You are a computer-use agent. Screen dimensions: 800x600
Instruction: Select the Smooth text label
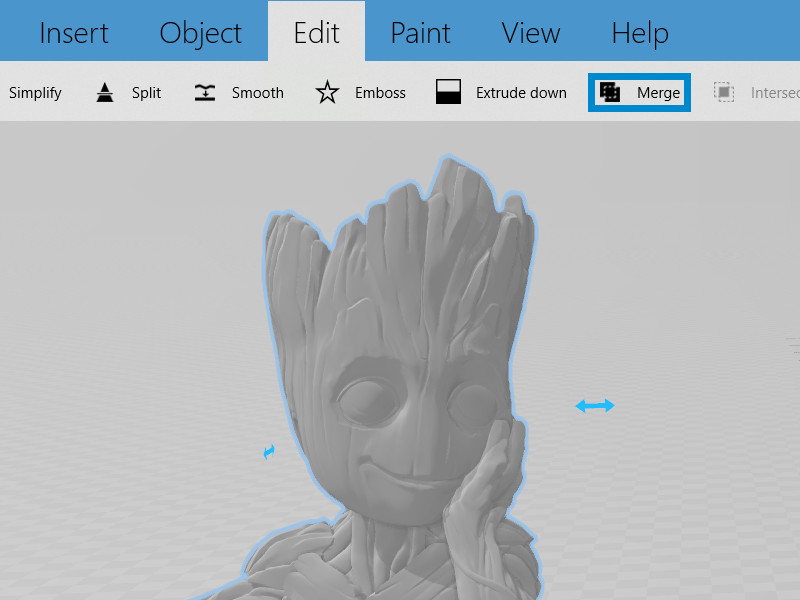258,93
